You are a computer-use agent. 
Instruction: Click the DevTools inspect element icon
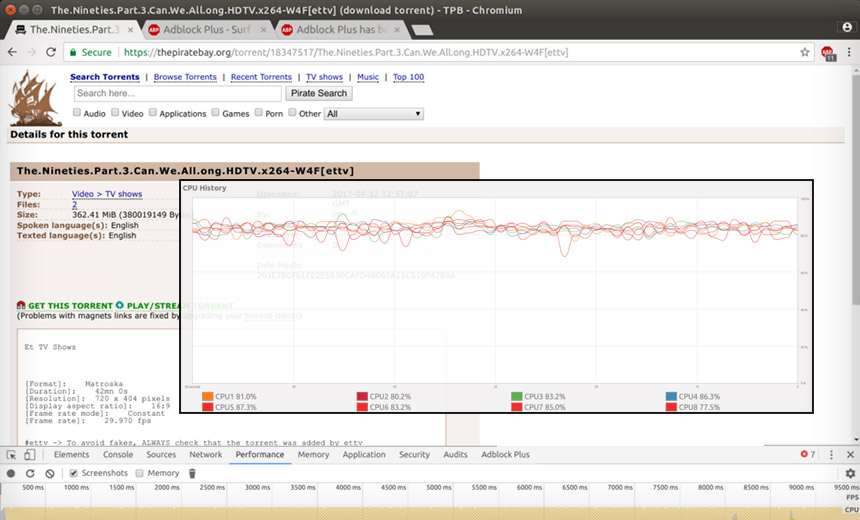click(11, 455)
